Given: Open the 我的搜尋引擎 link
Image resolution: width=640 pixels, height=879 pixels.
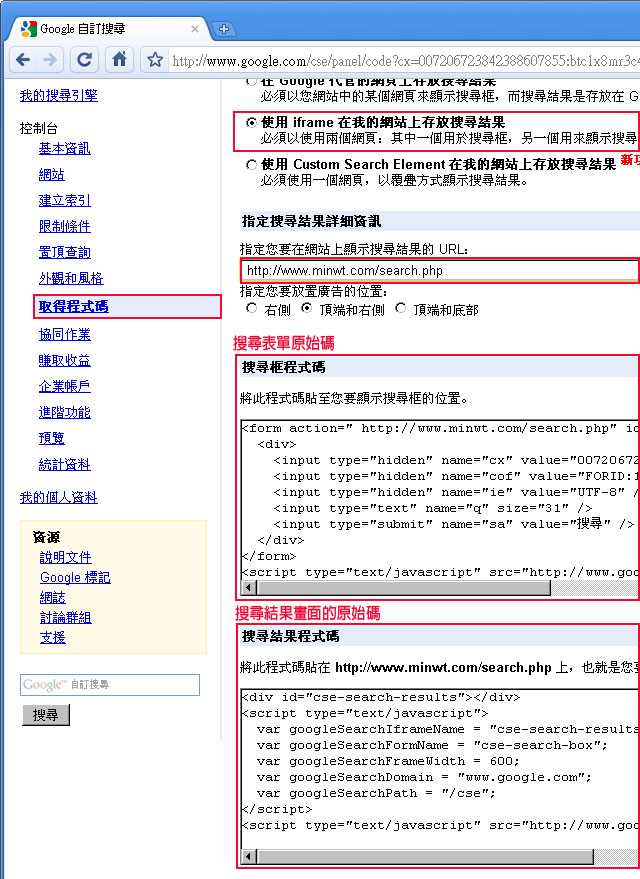Looking at the screenshot, I should 58,96.
